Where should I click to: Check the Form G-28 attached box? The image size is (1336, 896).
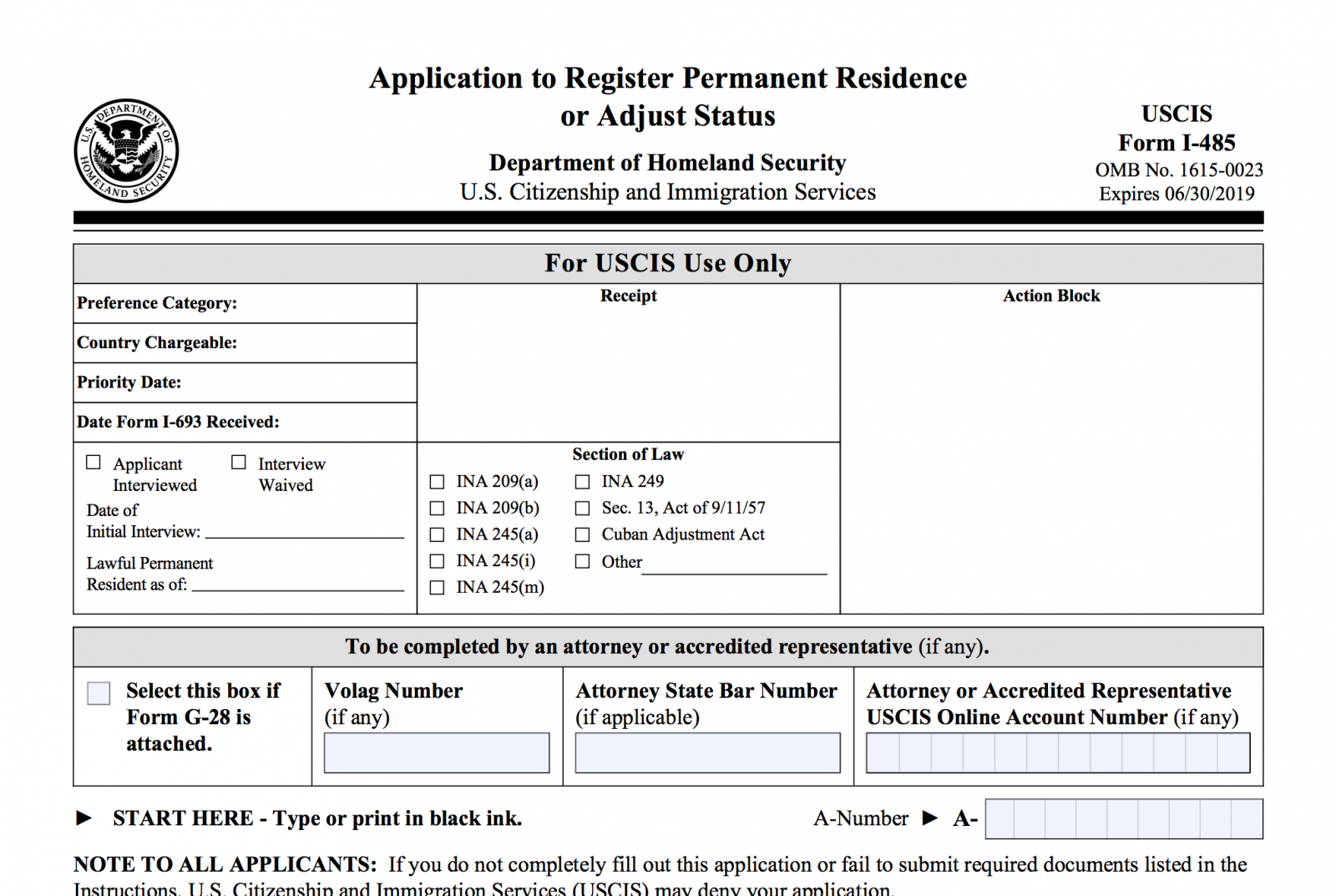(x=98, y=692)
